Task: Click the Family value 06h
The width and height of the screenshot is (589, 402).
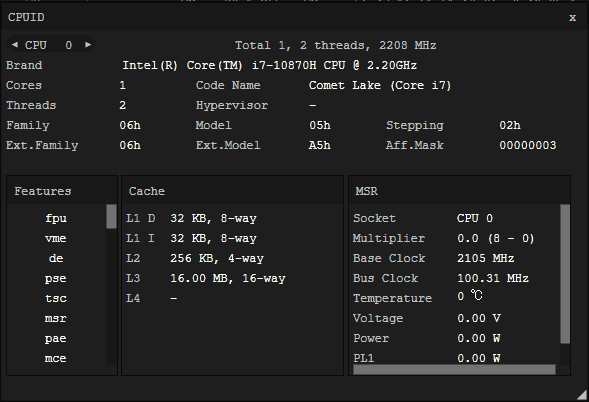Action: point(130,125)
